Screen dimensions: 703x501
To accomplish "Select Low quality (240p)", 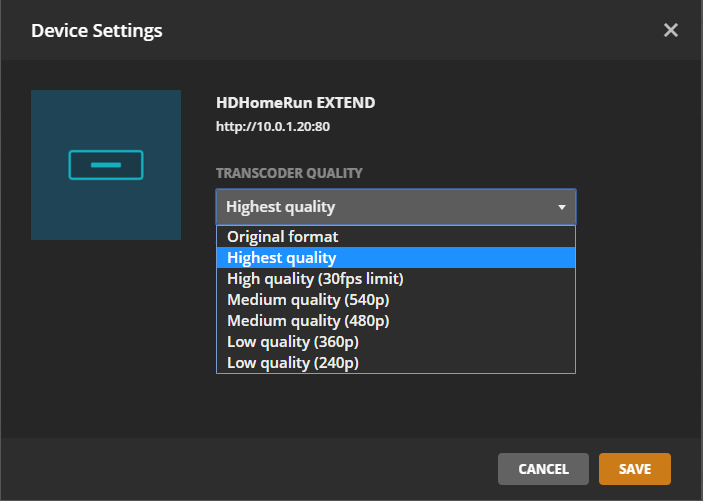I will point(396,363).
